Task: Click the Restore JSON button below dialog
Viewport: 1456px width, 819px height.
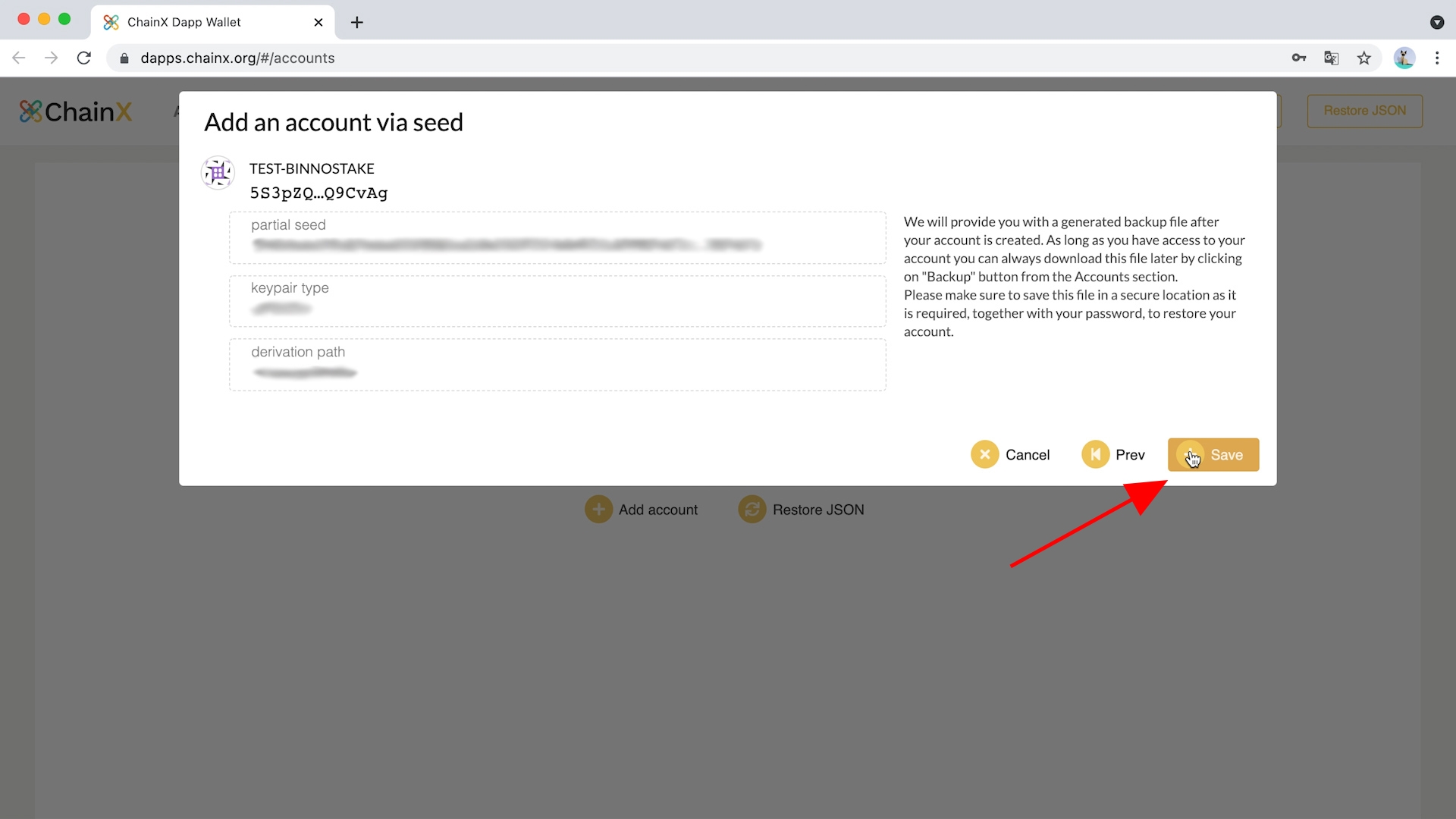Action: pyautogui.click(x=802, y=510)
